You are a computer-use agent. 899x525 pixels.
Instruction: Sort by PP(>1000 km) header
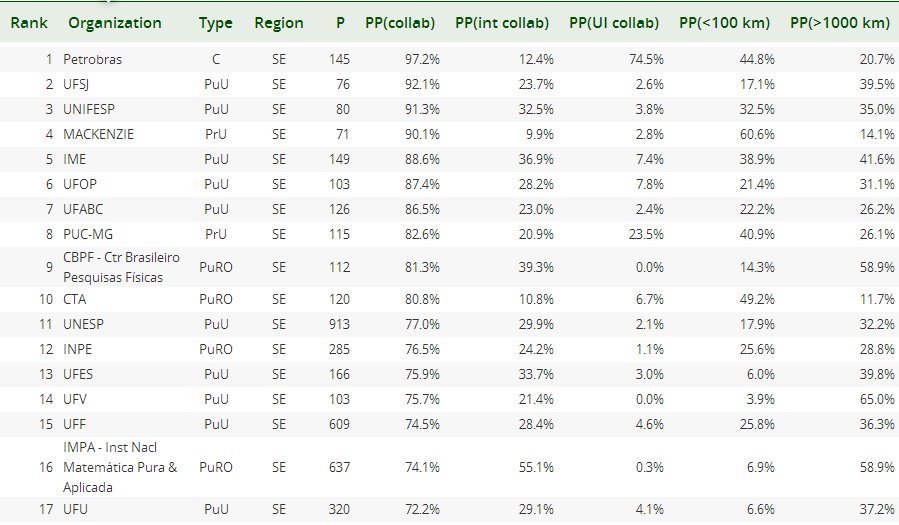pos(840,23)
